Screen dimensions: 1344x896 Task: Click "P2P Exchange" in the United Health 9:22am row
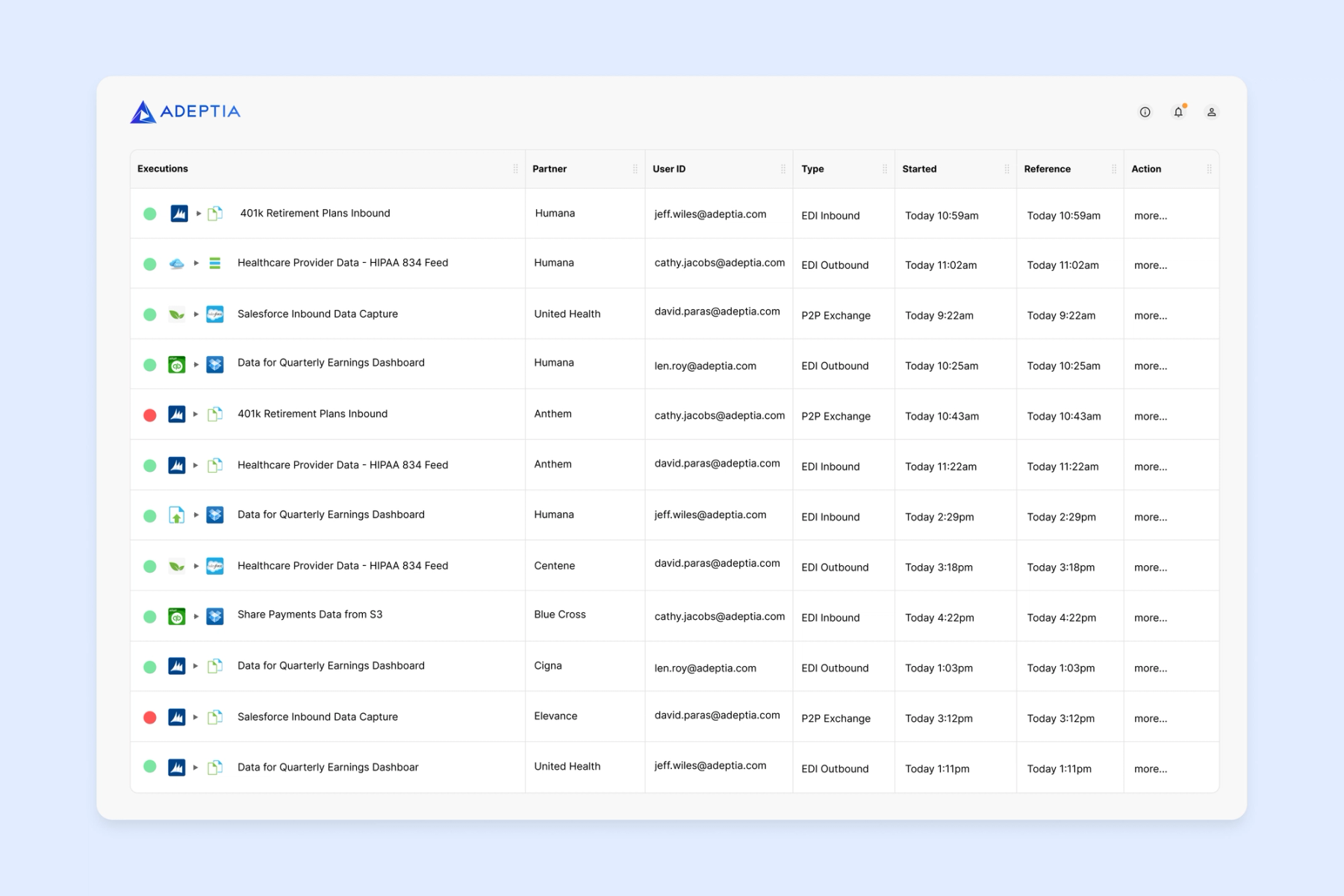click(836, 316)
